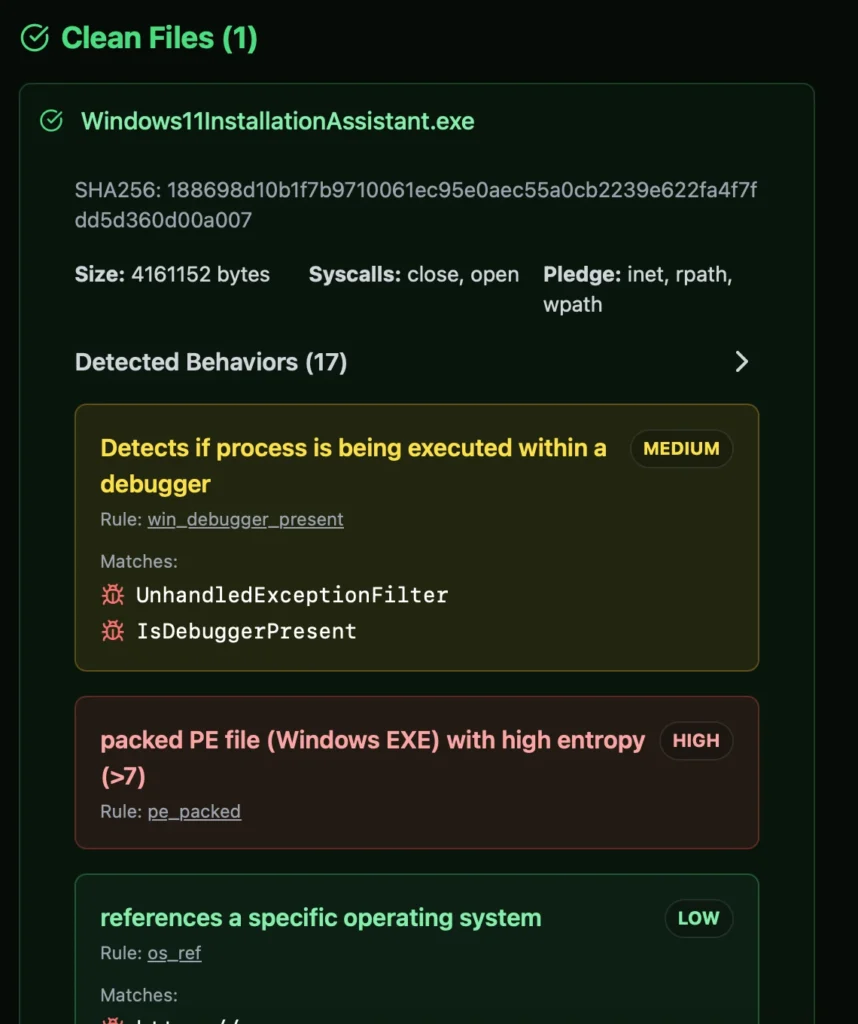Open the pe_packed rule link
This screenshot has height=1024, width=858.
click(x=194, y=812)
